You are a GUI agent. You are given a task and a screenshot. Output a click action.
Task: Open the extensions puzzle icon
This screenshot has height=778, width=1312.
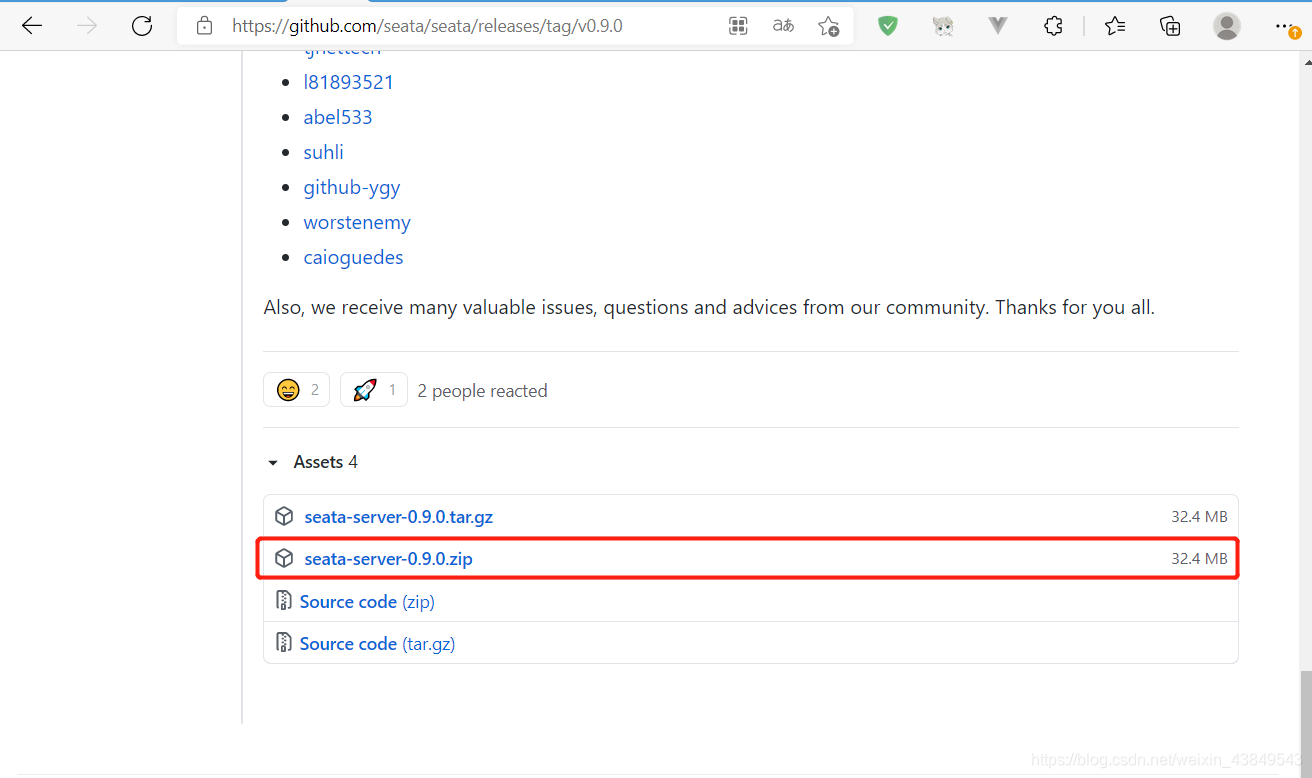click(x=1053, y=26)
